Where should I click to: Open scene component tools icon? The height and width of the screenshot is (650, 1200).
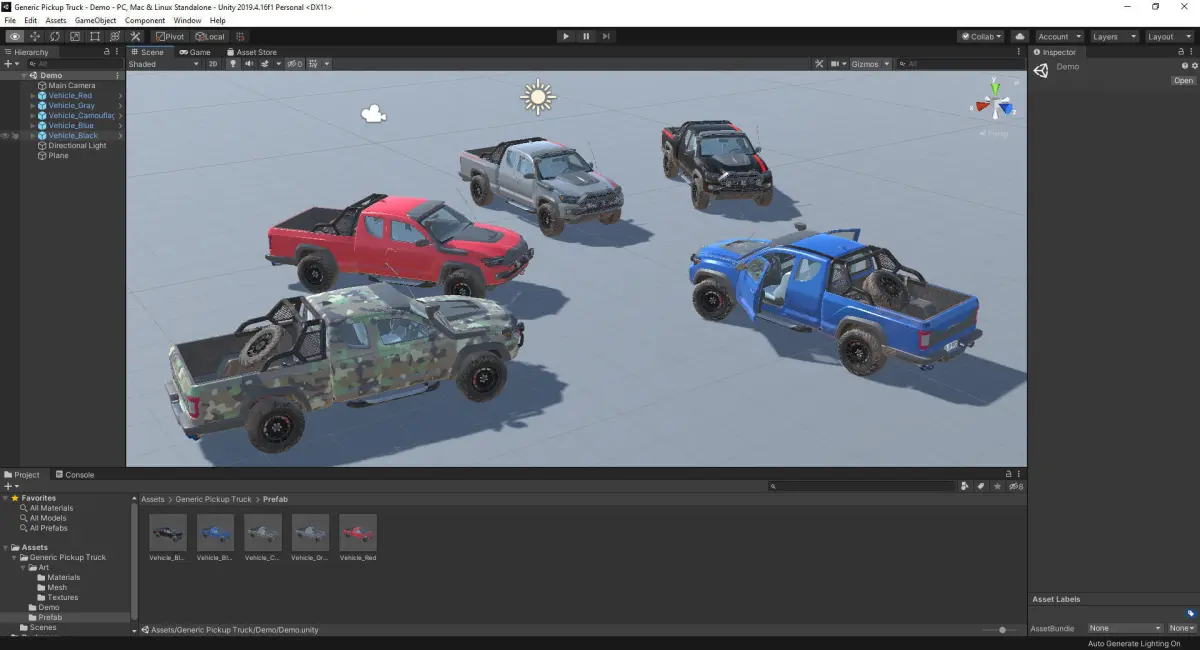tap(819, 64)
